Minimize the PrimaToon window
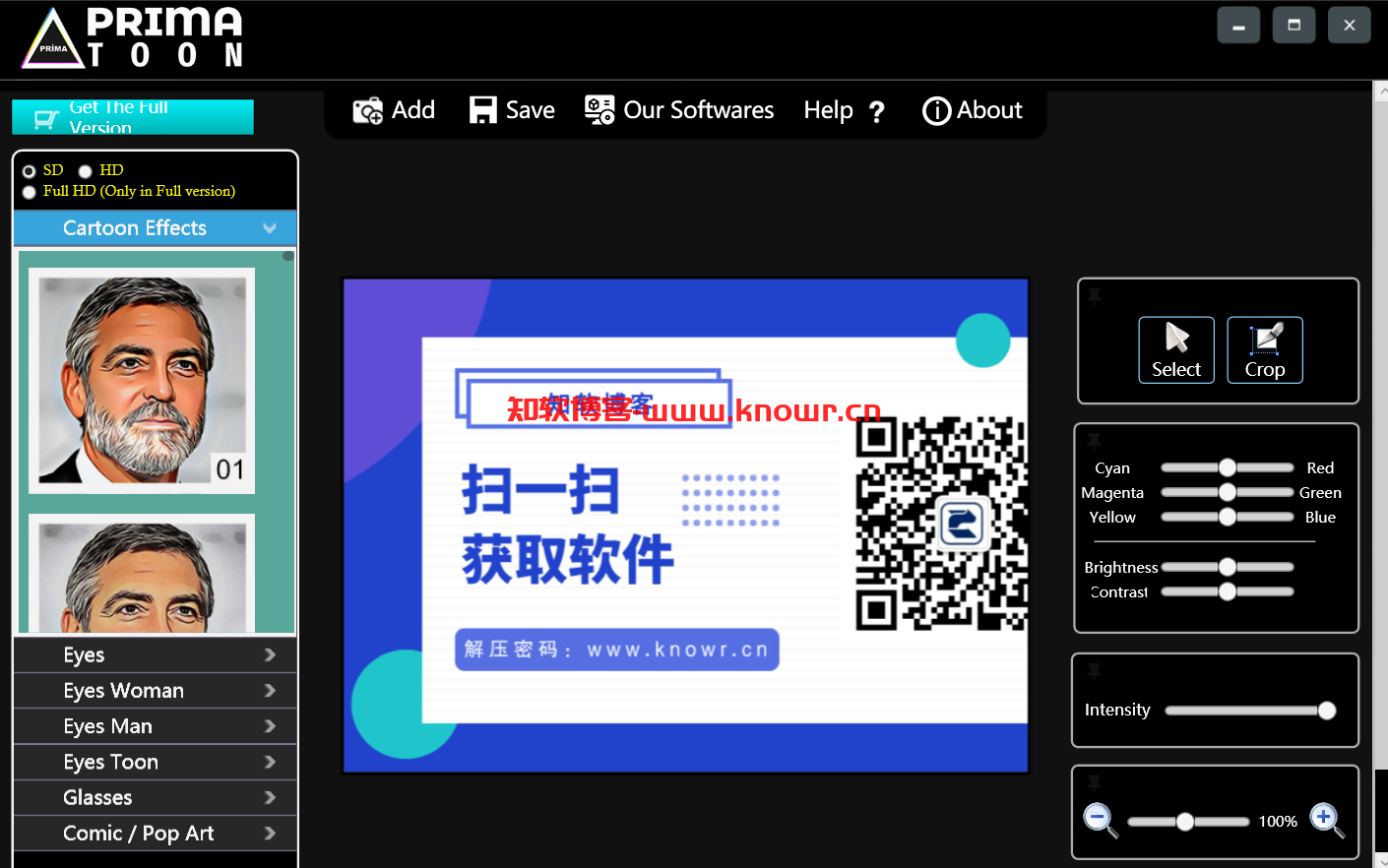 tap(1238, 26)
